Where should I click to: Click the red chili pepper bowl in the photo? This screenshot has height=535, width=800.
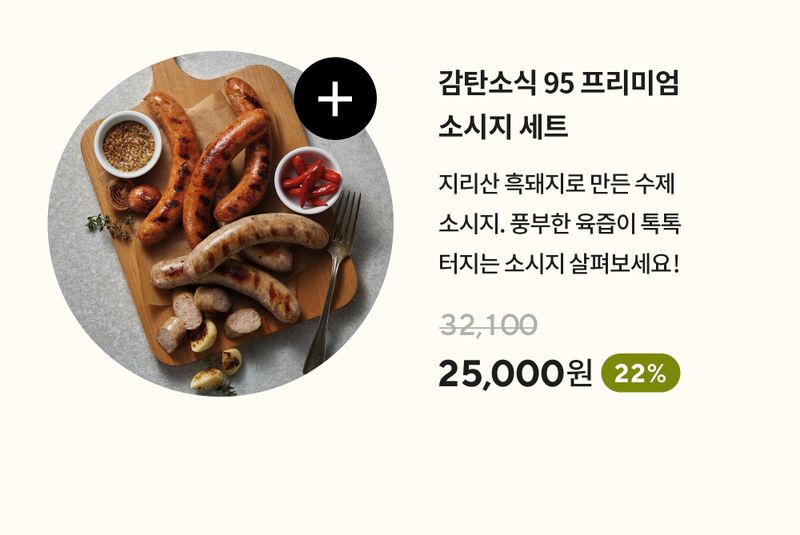pyautogui.click(x=308, y=180)
